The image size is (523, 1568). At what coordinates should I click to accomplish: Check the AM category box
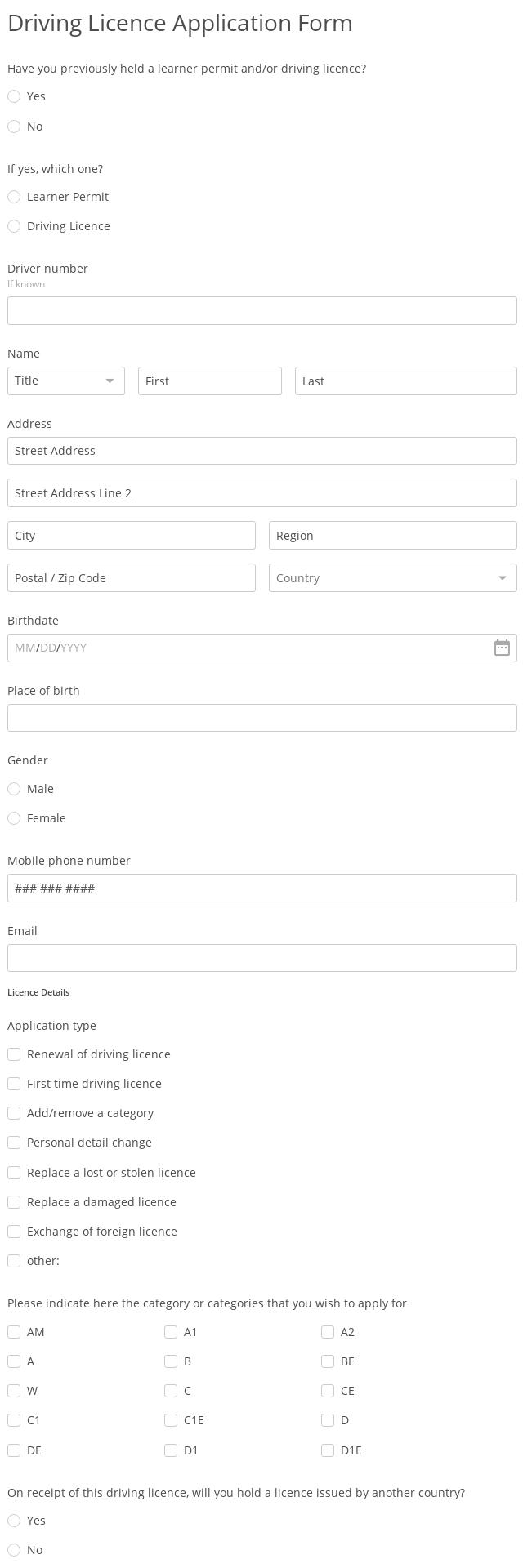[14, 1332]
